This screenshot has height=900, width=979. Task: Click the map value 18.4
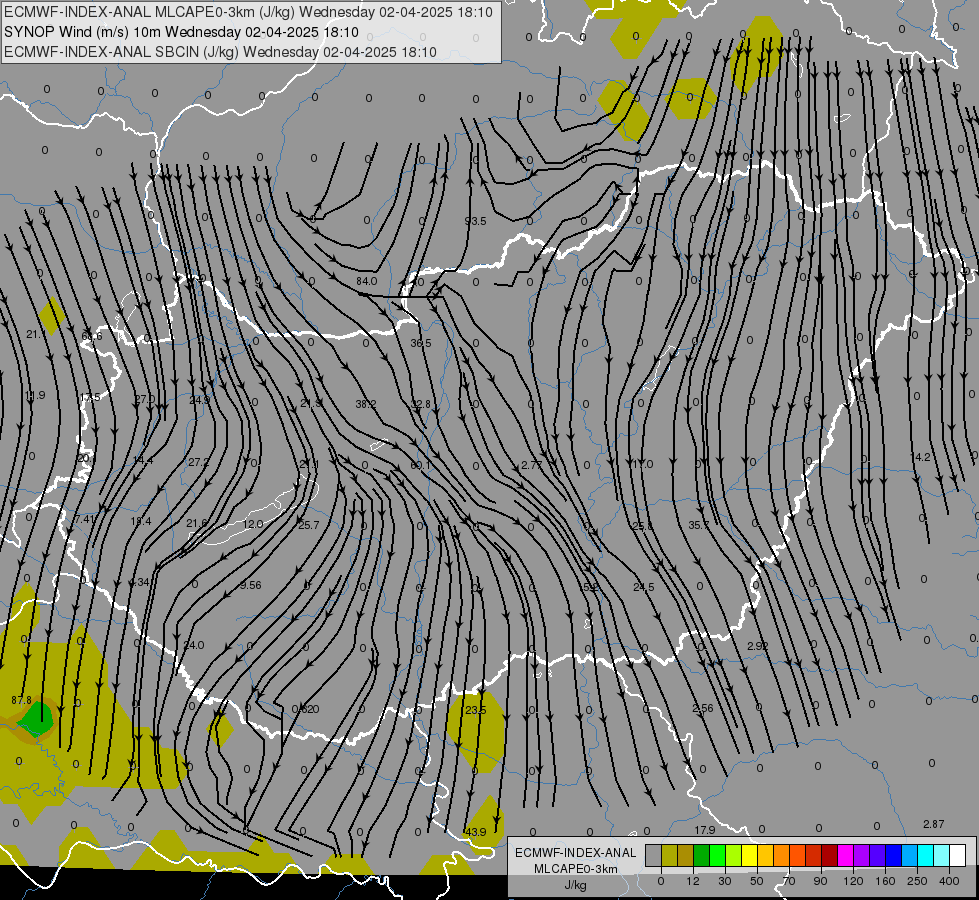[x=140, y=522]
